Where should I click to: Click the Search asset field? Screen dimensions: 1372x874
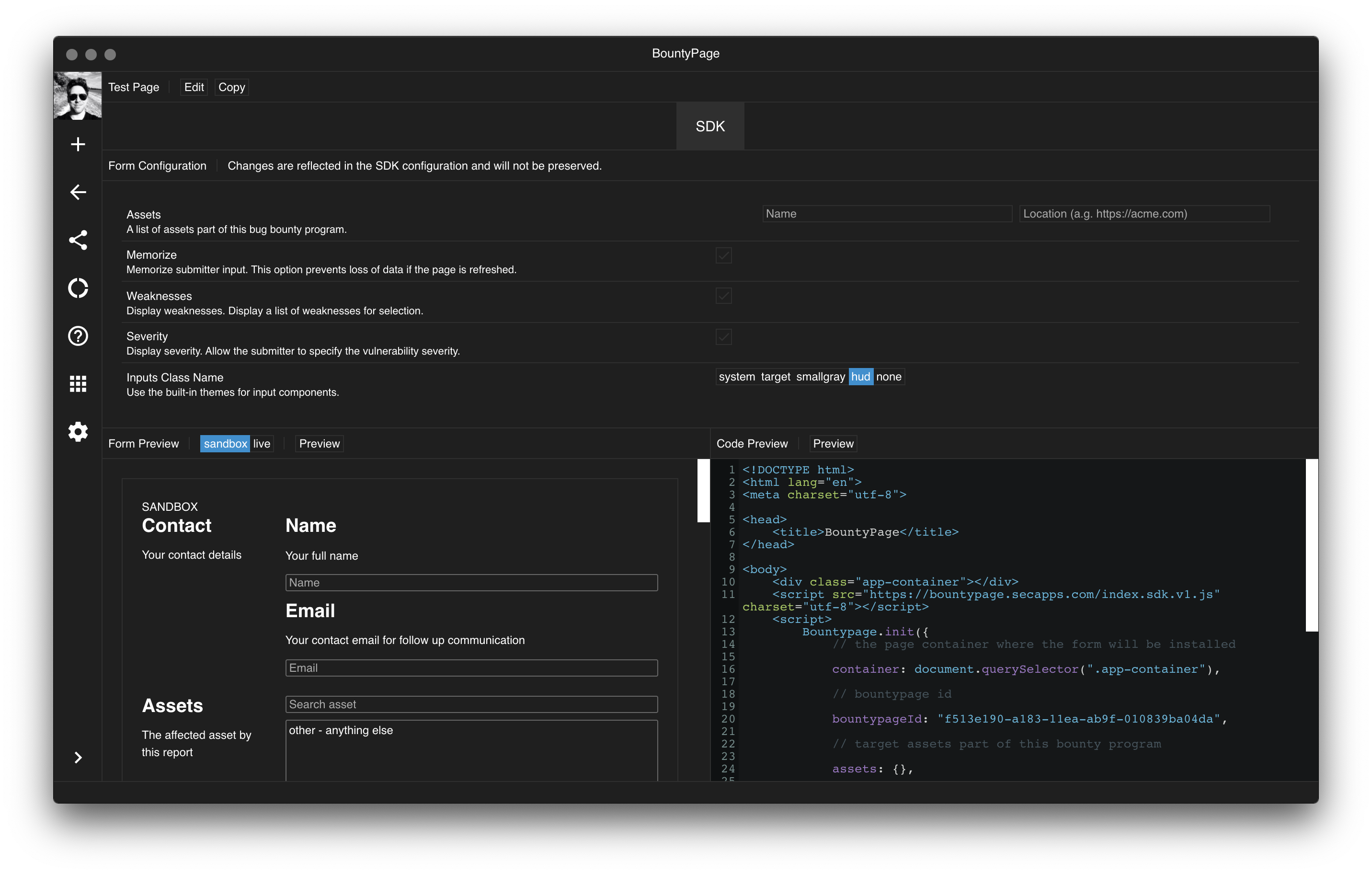(471, 704)
